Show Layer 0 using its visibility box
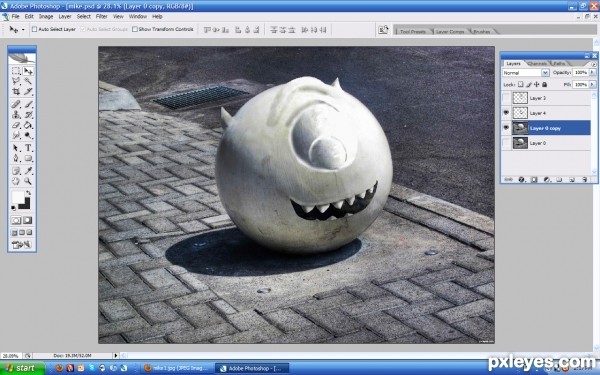The image size is (600, 375). 506,143
